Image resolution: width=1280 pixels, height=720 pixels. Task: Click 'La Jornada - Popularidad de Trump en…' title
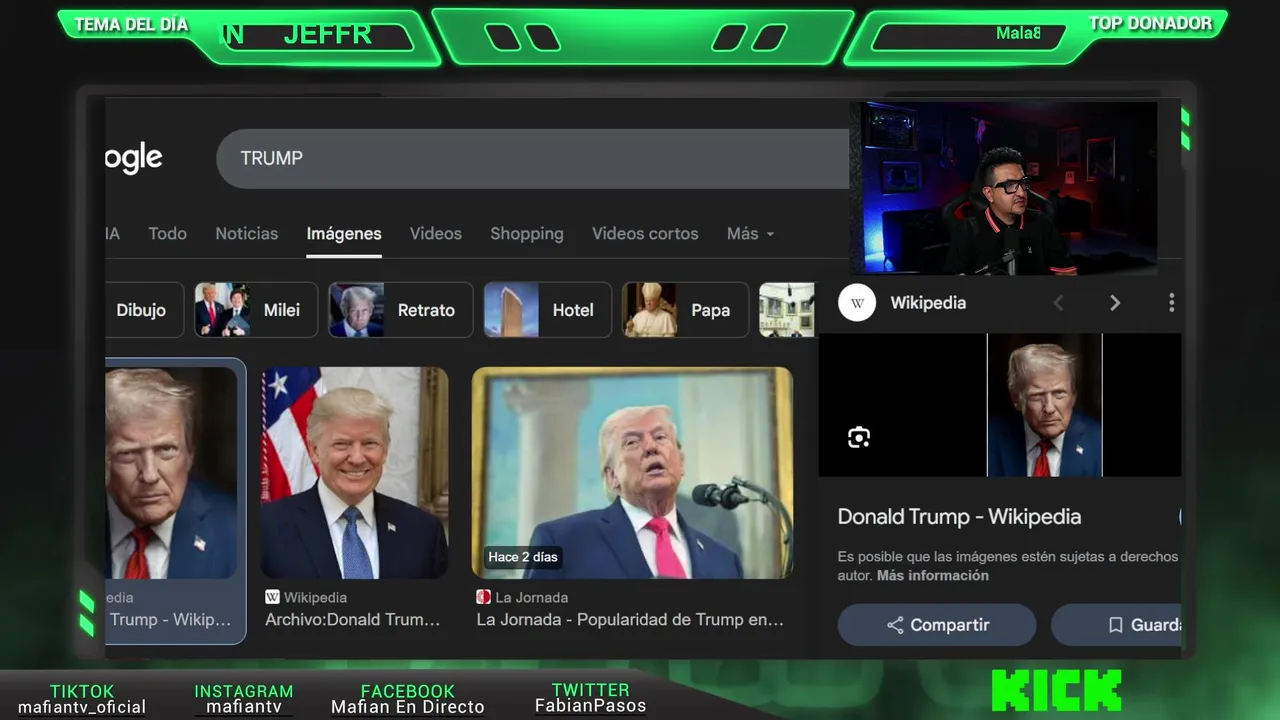pos(630,620)
